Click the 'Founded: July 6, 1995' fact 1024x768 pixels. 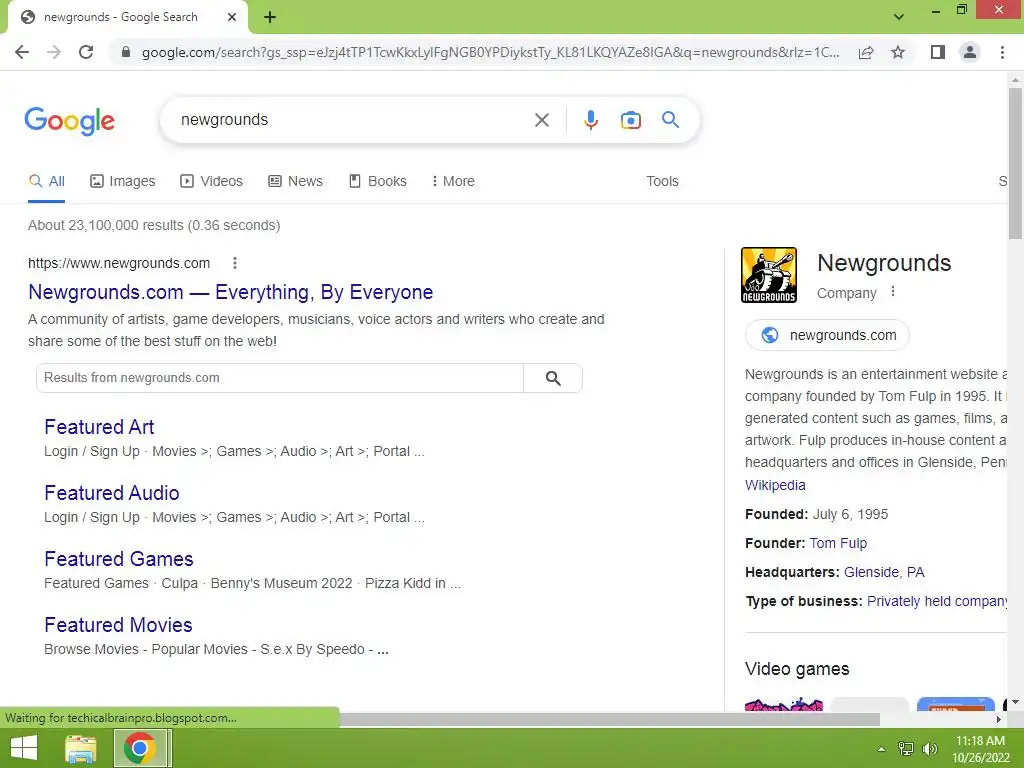click(x=816, y=515)
